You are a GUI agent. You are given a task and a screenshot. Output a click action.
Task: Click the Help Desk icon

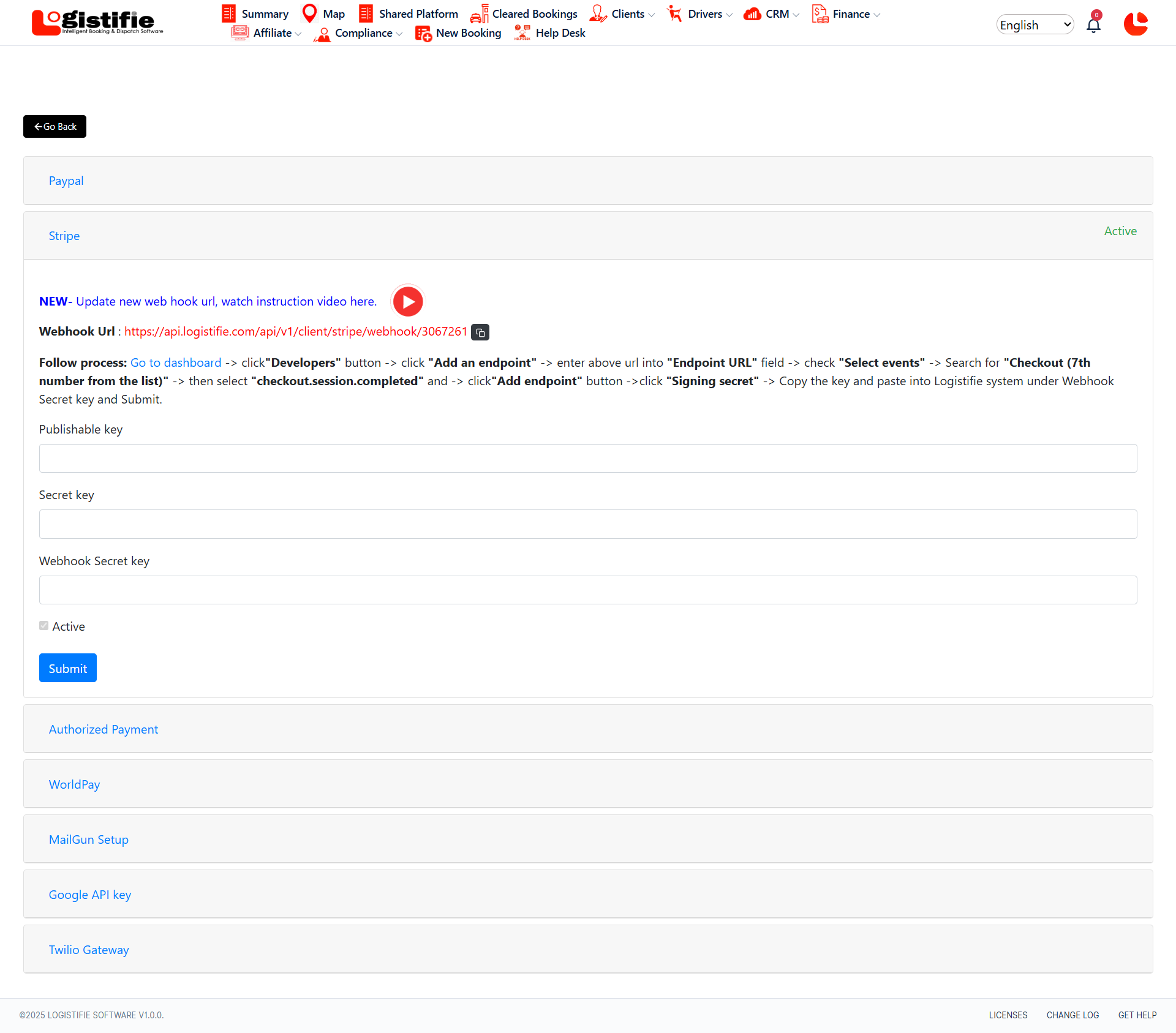[x=522, y=33]
